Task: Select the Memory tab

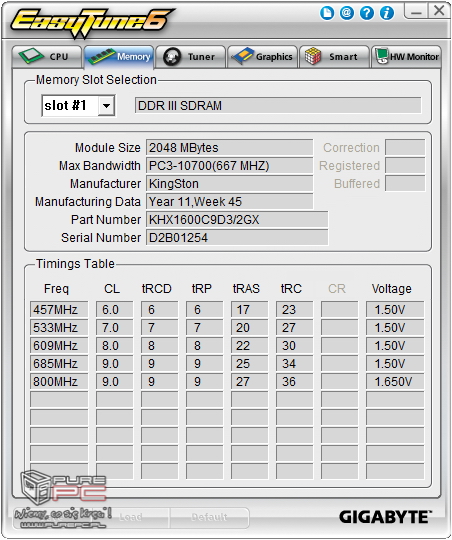Action: tap(119, 57)
